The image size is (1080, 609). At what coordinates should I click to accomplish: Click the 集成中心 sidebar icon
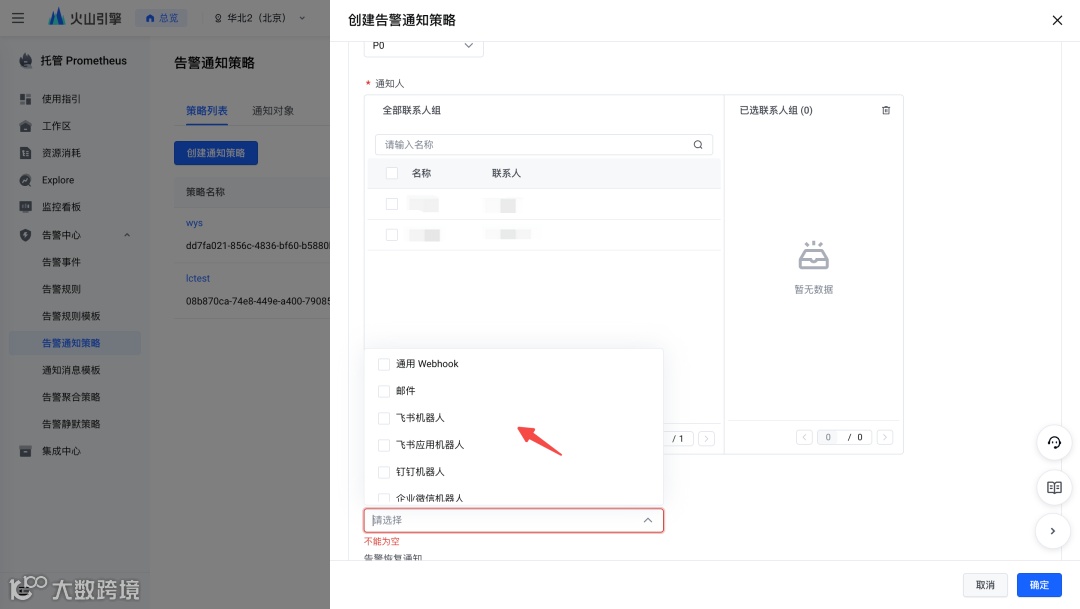pyautogui.click(x=25, y=451)
